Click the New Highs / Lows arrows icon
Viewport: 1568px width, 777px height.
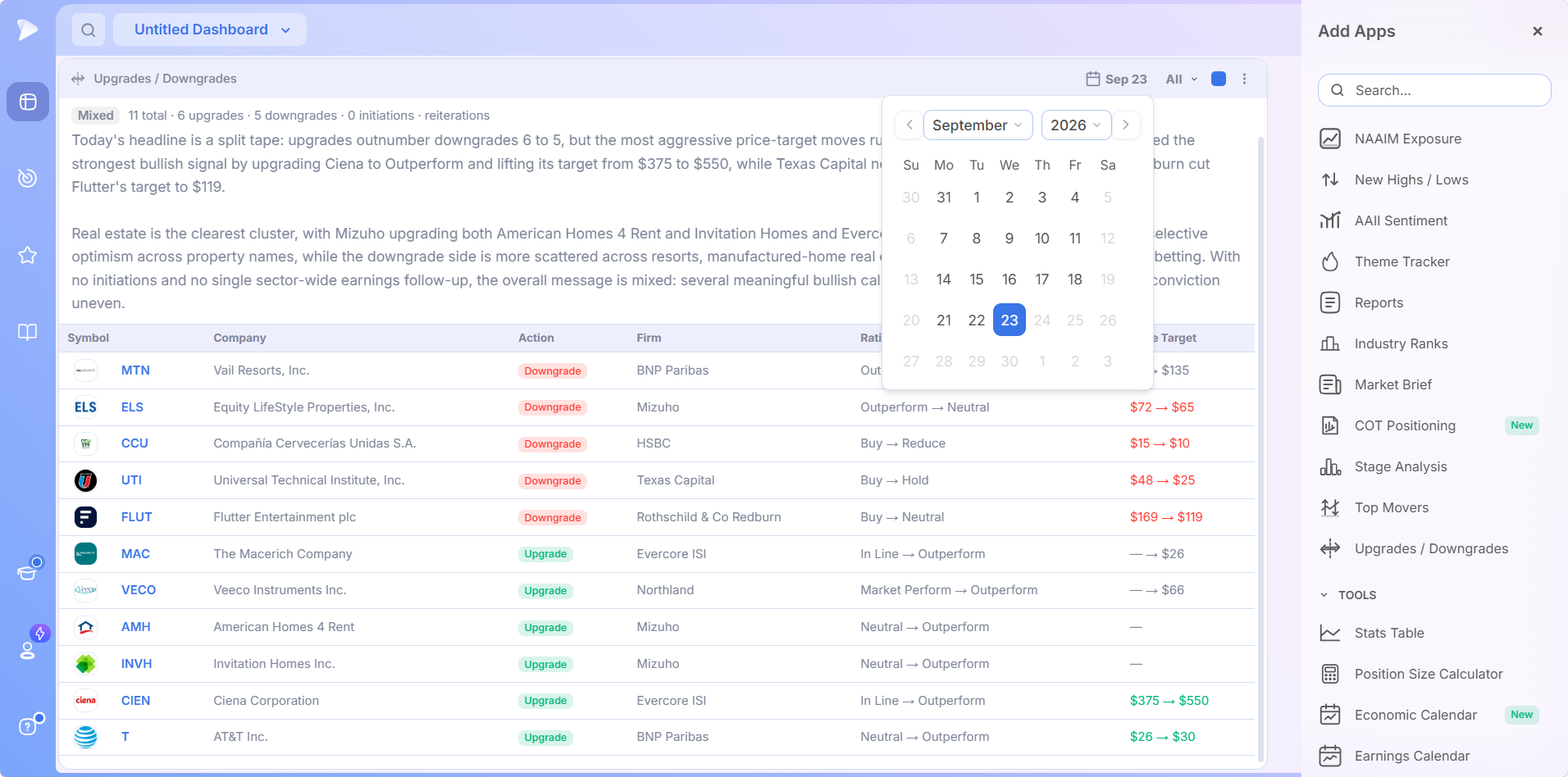(x=1330, y=179)
